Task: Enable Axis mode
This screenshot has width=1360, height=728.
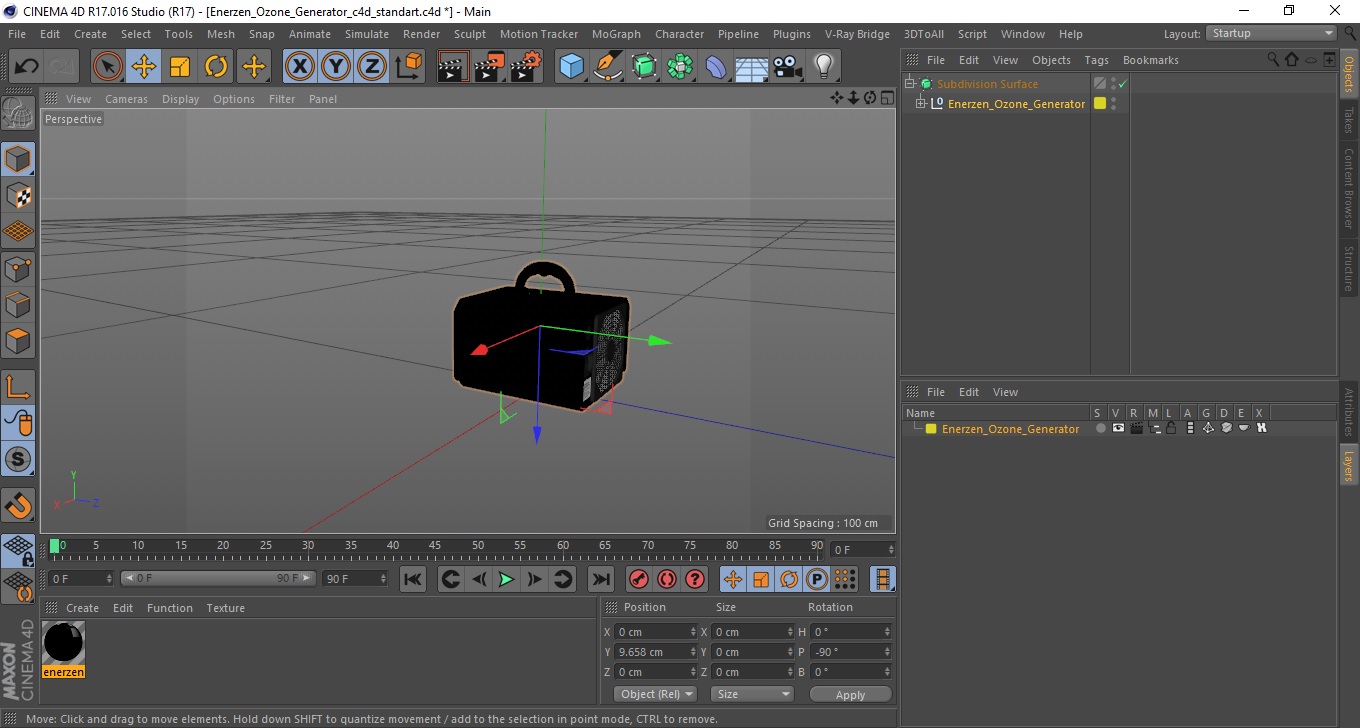Action: point(18,386)
